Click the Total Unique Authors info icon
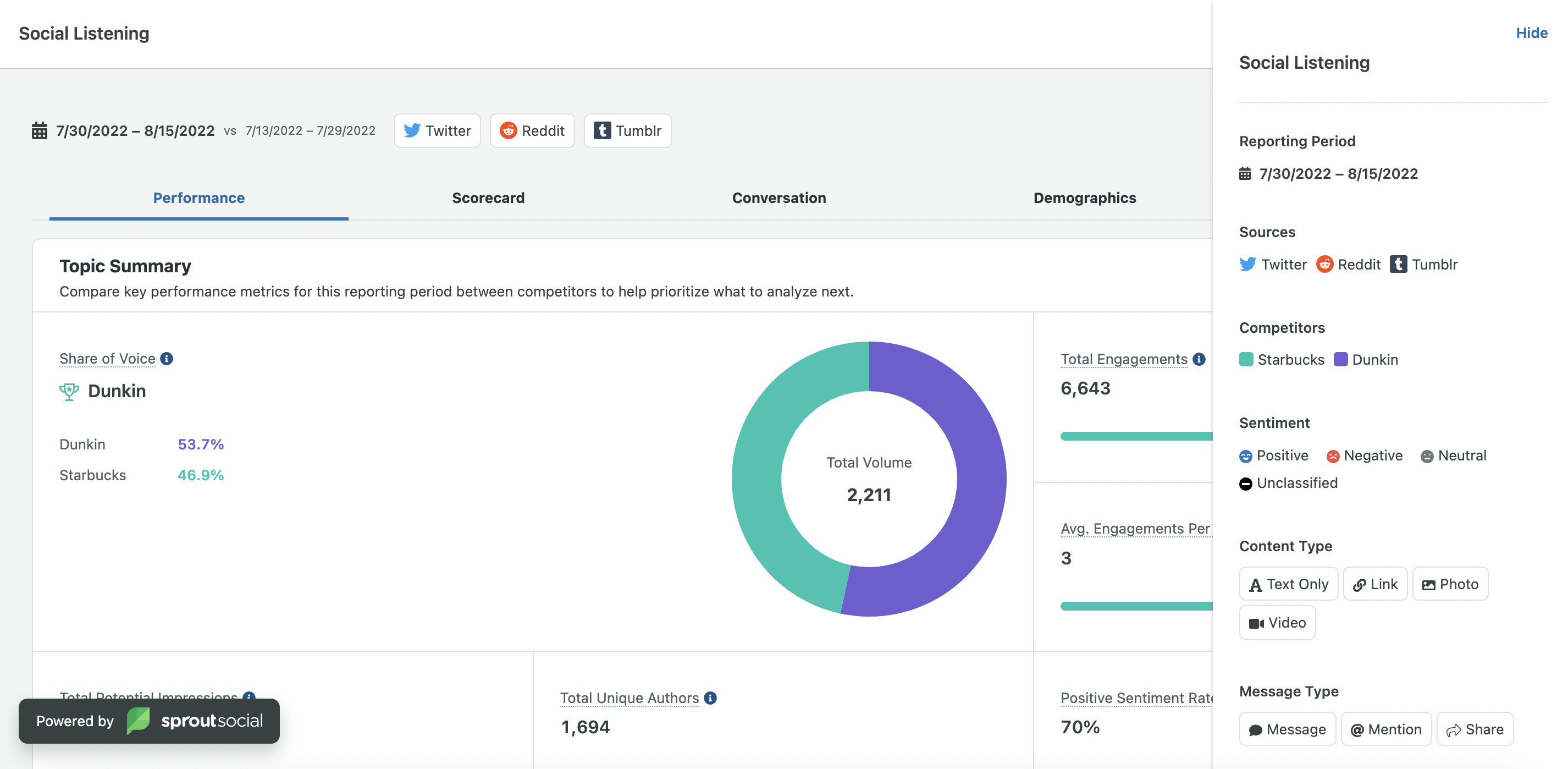 click(710, 697)
